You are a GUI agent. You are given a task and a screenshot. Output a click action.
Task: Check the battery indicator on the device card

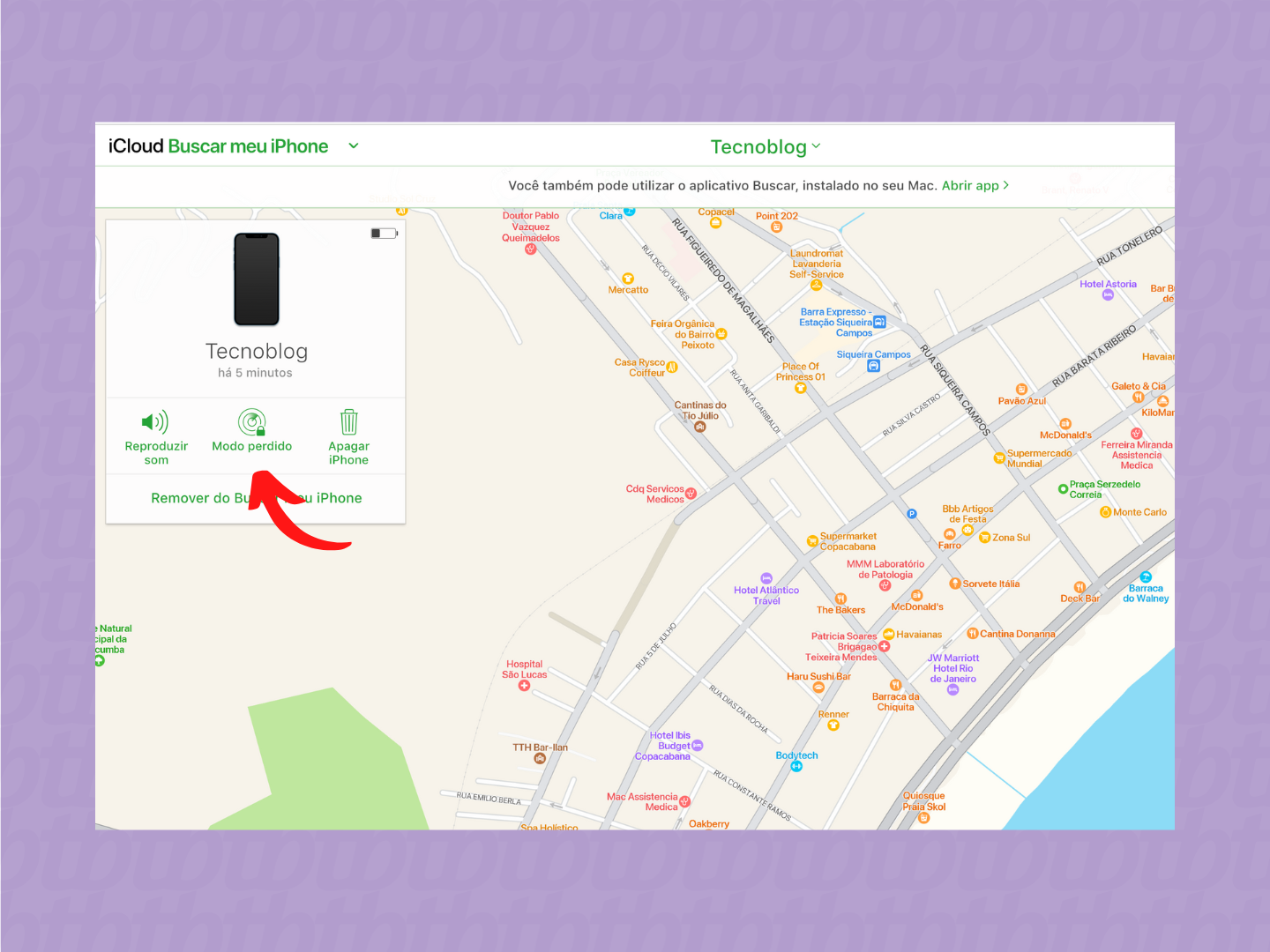tap(385, 233)
